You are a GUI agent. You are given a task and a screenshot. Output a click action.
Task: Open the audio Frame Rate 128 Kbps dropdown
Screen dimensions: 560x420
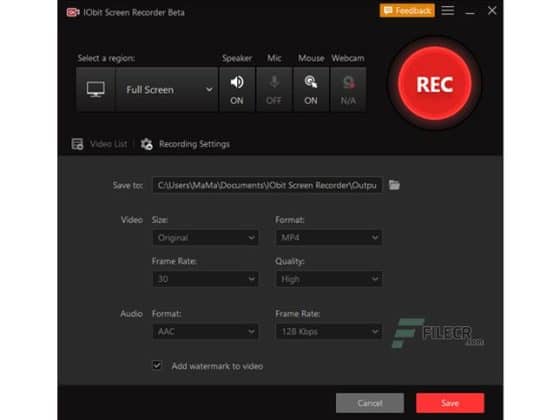[x=329, y=331]
